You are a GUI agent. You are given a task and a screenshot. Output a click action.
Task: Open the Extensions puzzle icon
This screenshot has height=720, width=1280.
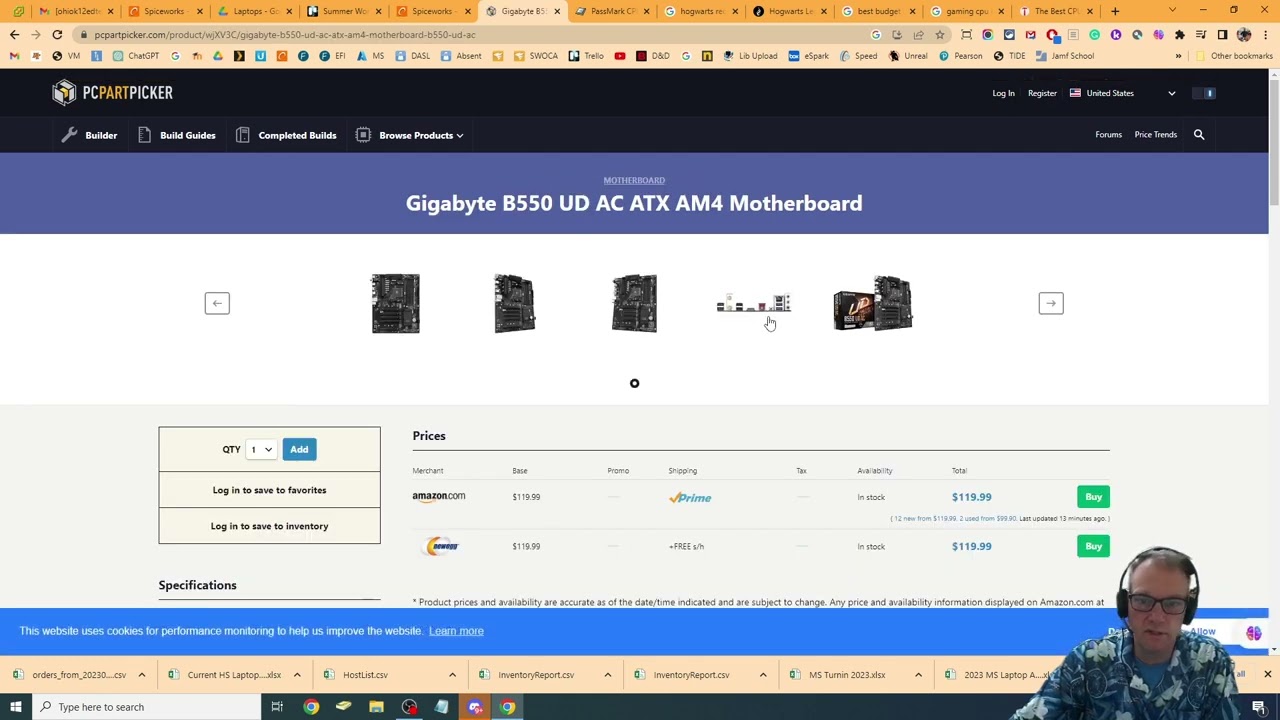point(1179,34)
